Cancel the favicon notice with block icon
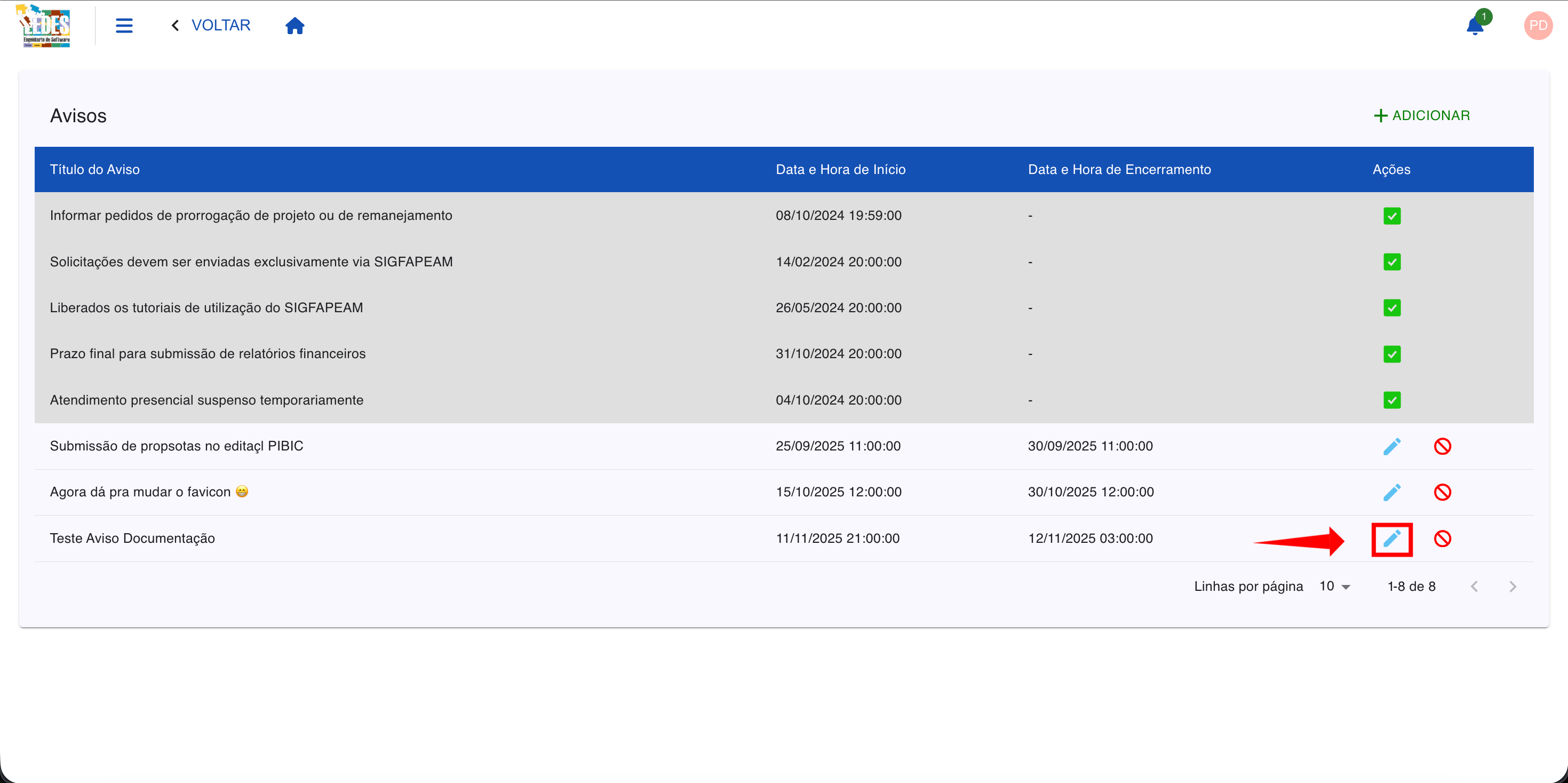This screenshot has height=783, width=1568. pos(1442,492)
